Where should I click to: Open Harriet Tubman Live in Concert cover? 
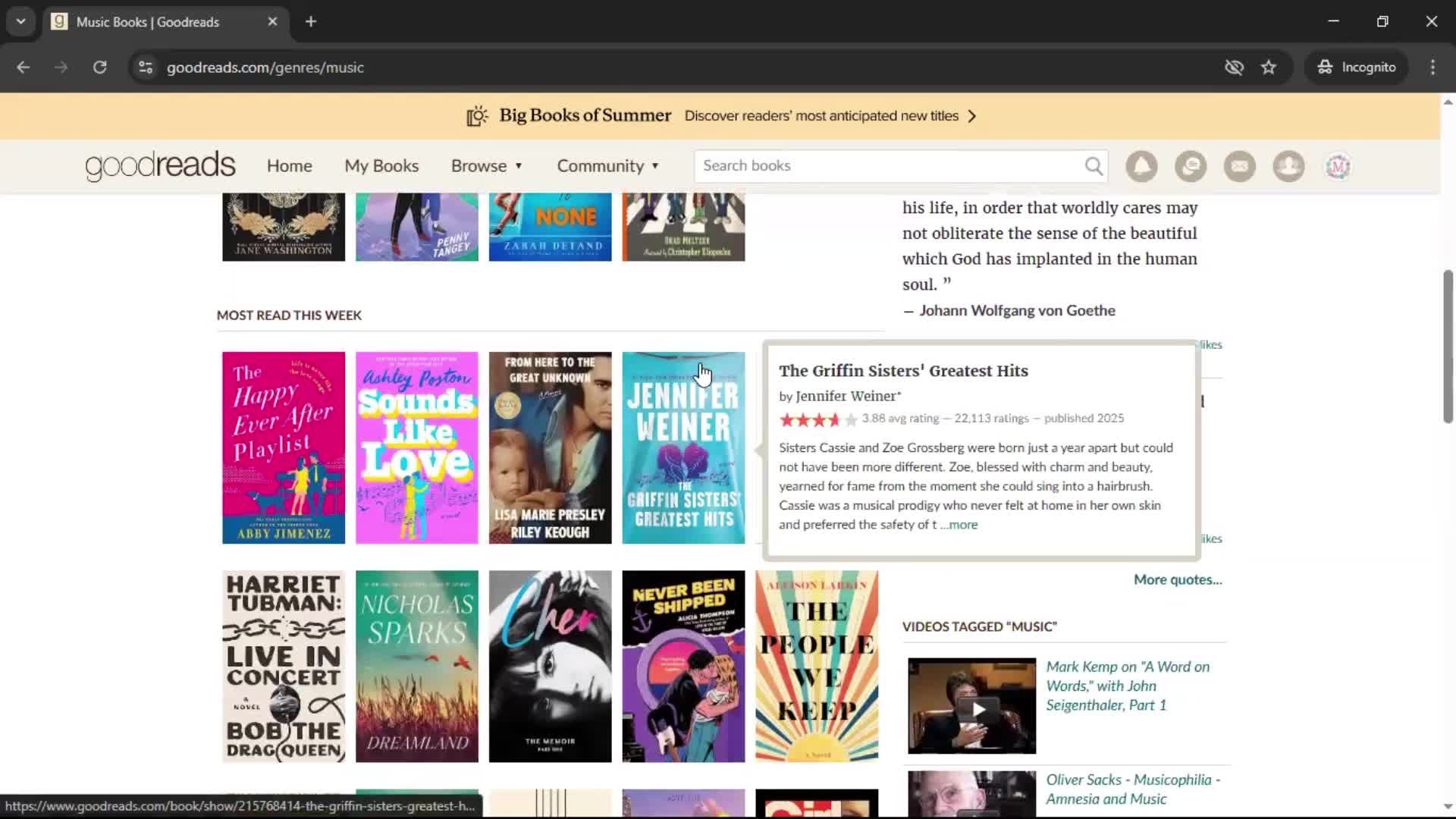click(x=284, y=667)
